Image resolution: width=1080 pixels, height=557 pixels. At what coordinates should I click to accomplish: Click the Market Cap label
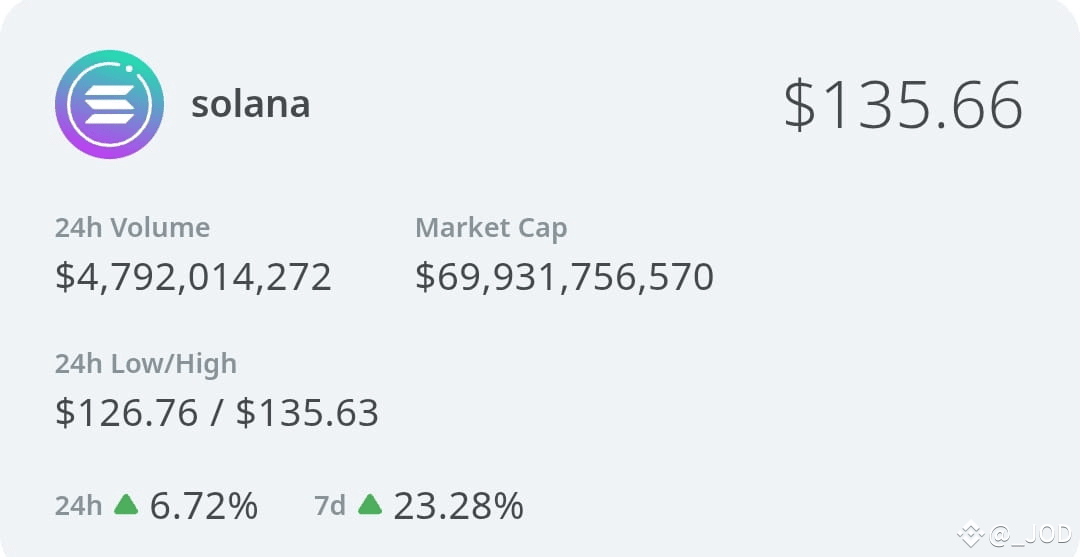pos(491,229)
